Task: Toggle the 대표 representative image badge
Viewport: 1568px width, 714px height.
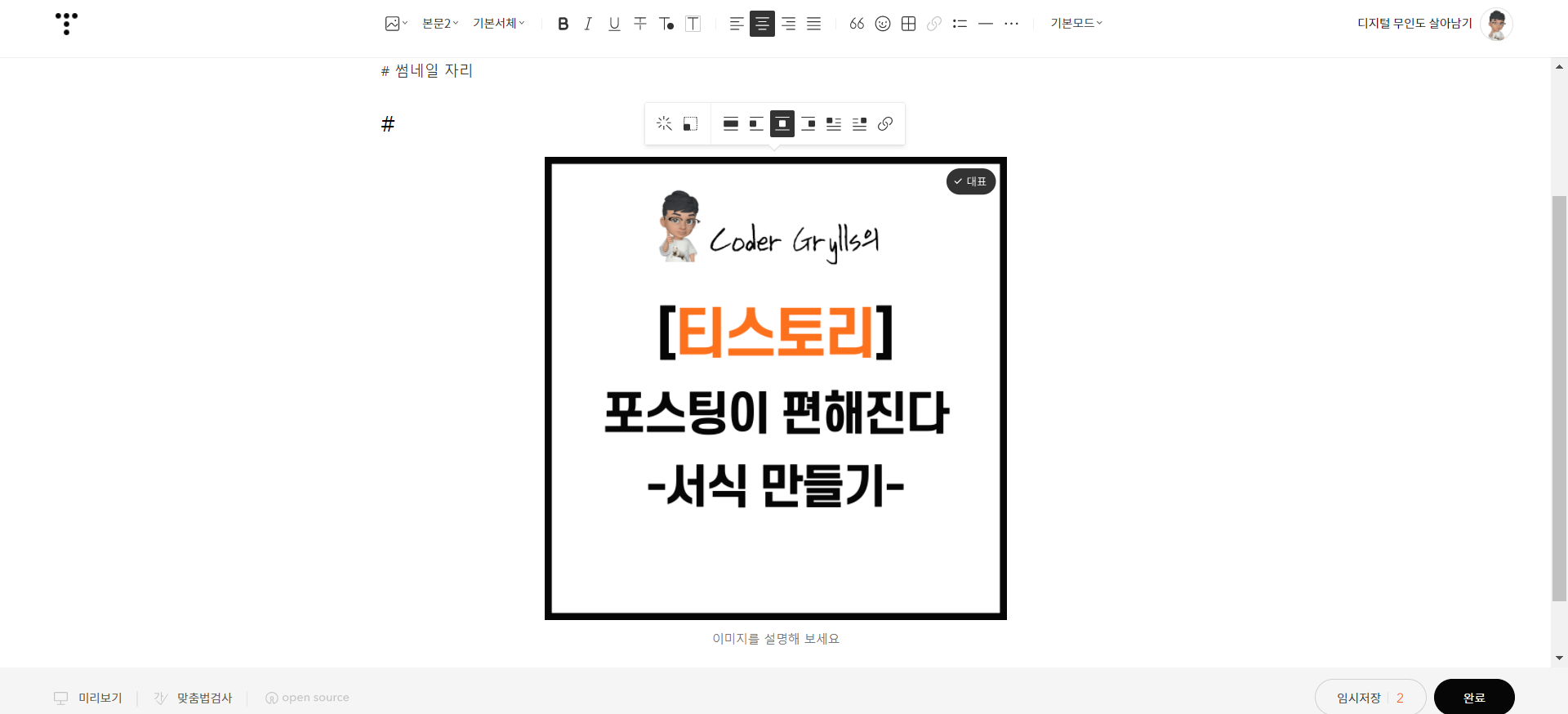Action: (x=971, y=181)
